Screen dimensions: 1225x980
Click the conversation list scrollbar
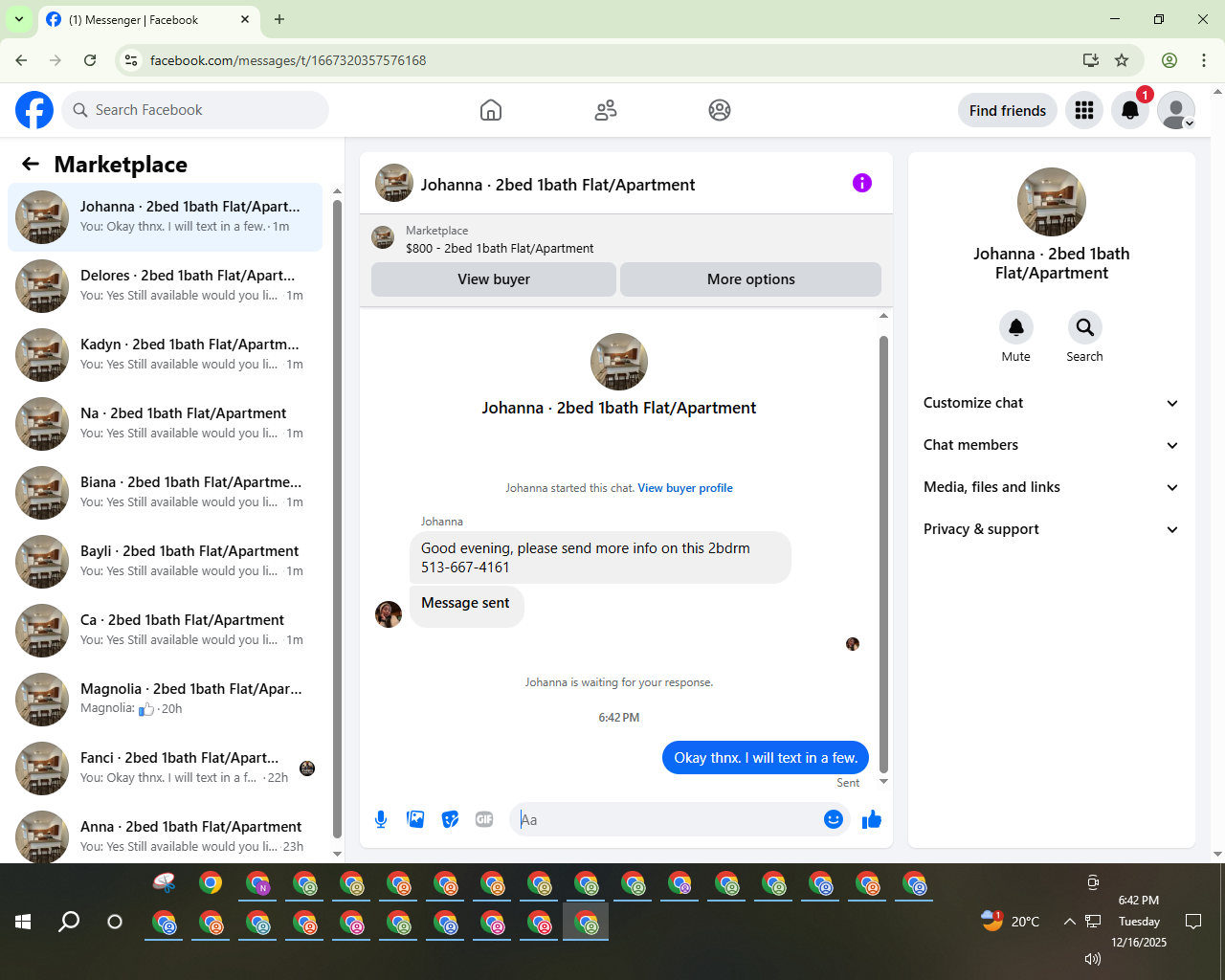pos(337,517)
